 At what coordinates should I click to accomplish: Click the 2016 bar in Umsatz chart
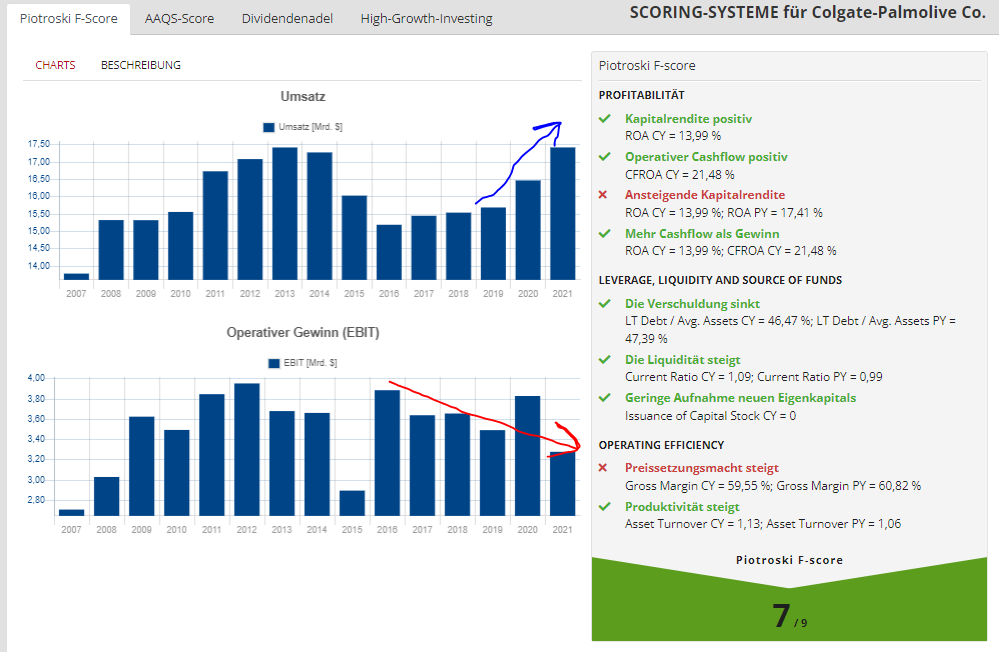coord(389,252)
